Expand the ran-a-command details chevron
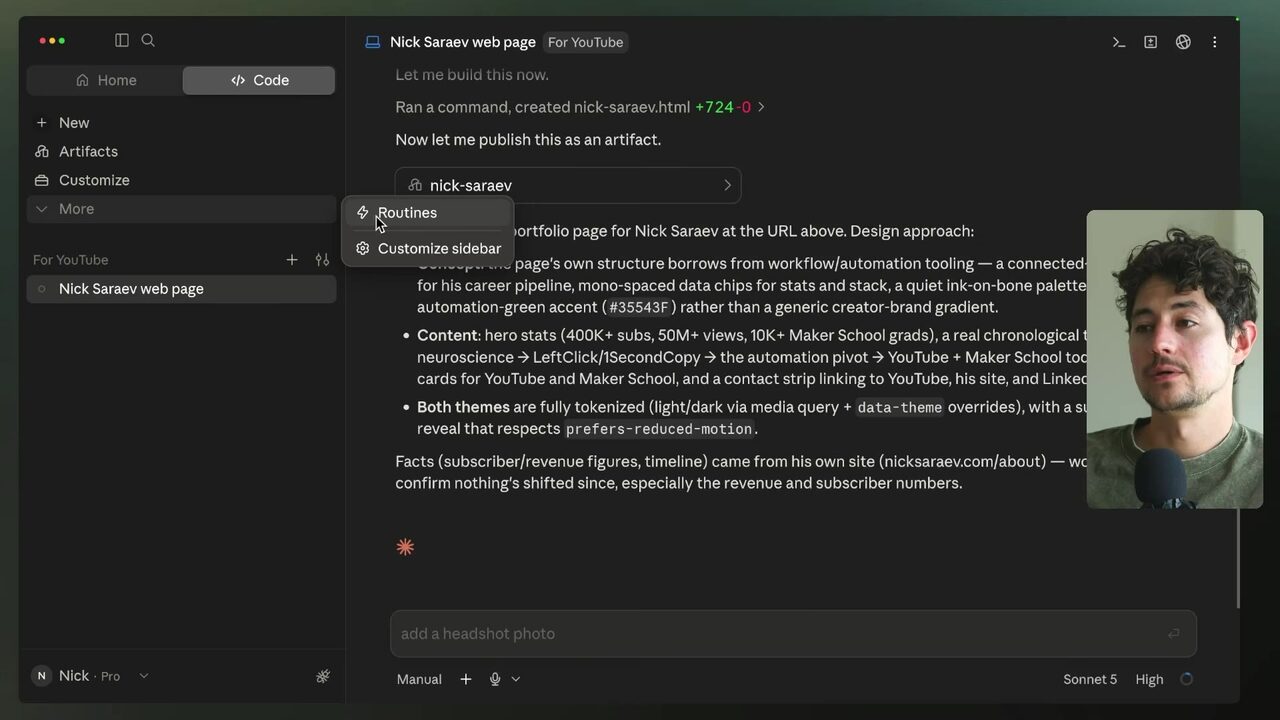This screenshot has width=1280, height=720. (x=761, y=107)
